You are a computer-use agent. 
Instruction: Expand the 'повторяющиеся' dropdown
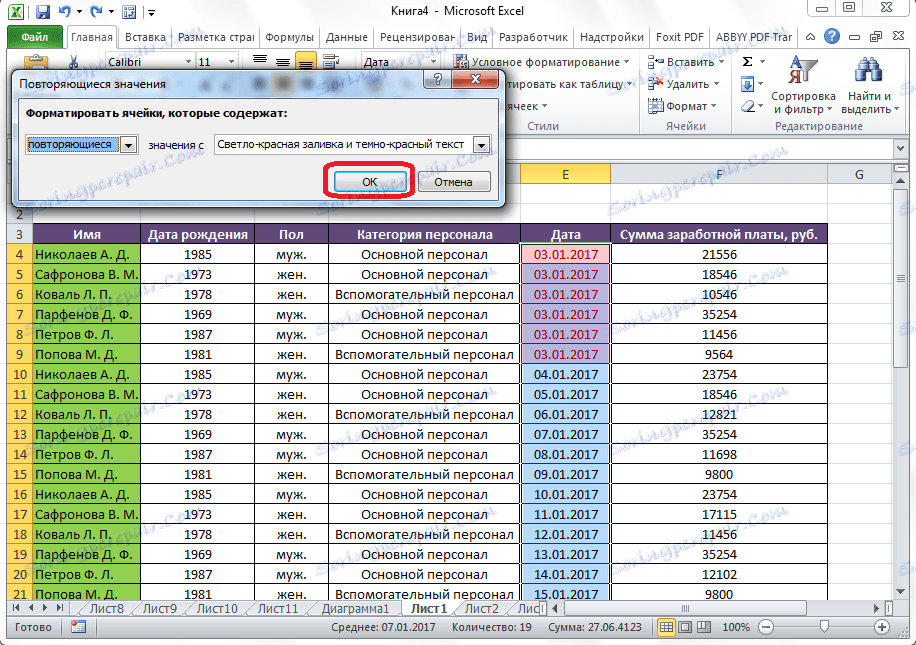click(x=128, y=145)
